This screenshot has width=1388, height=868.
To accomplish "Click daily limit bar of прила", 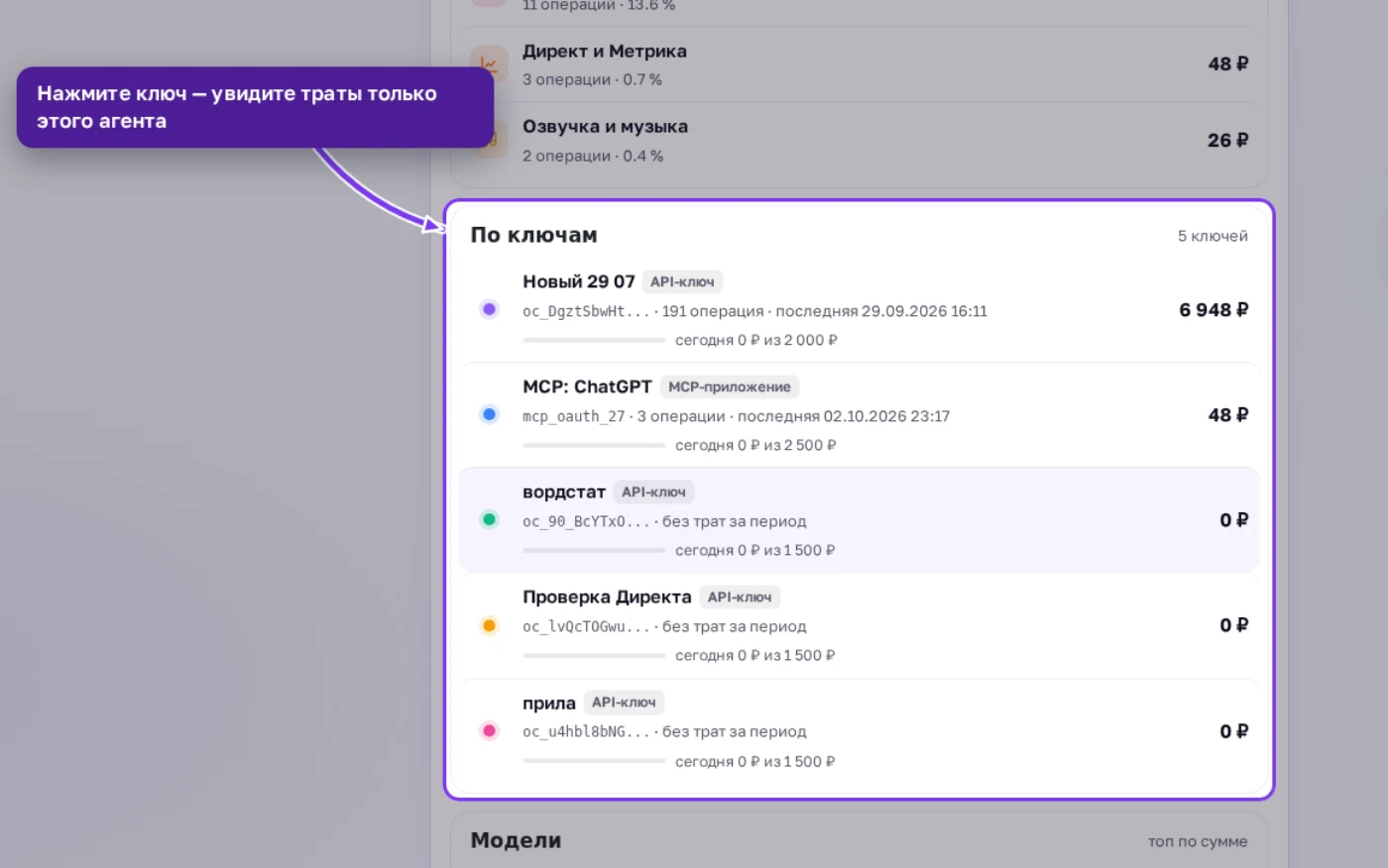I will click(594, 761).
